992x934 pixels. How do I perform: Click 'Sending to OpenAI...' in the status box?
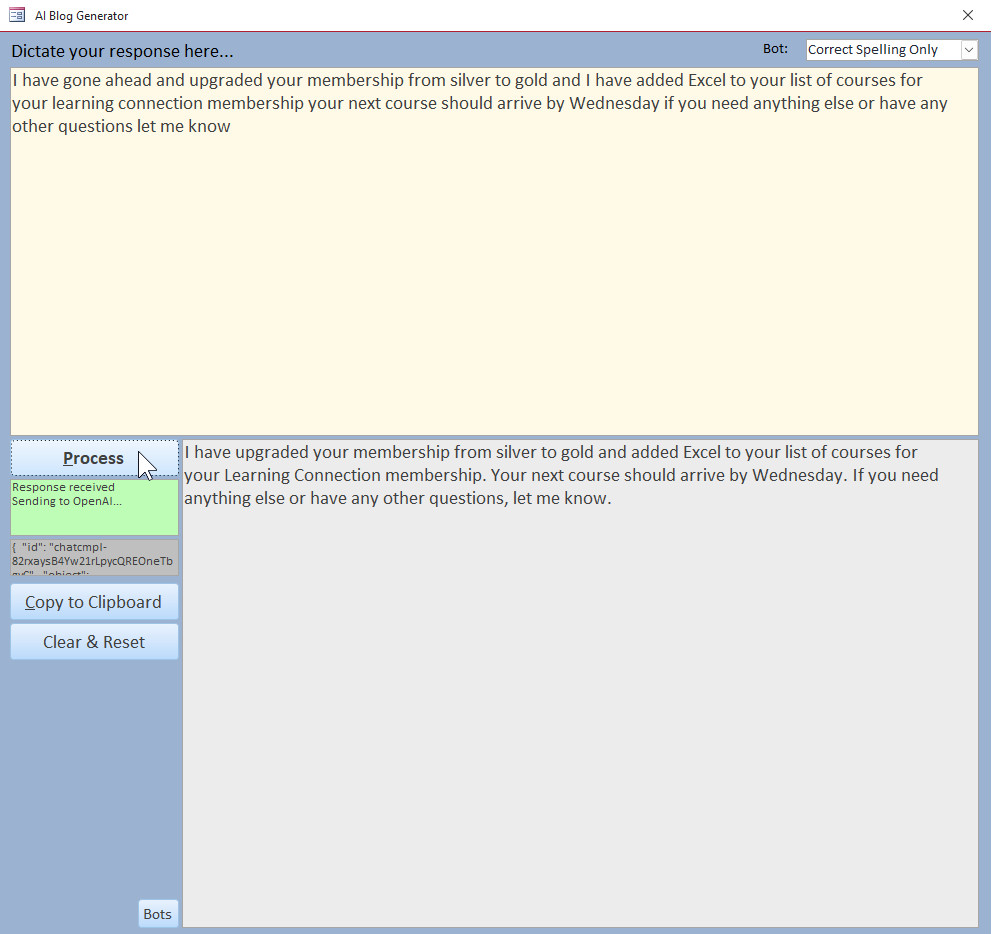67,501
